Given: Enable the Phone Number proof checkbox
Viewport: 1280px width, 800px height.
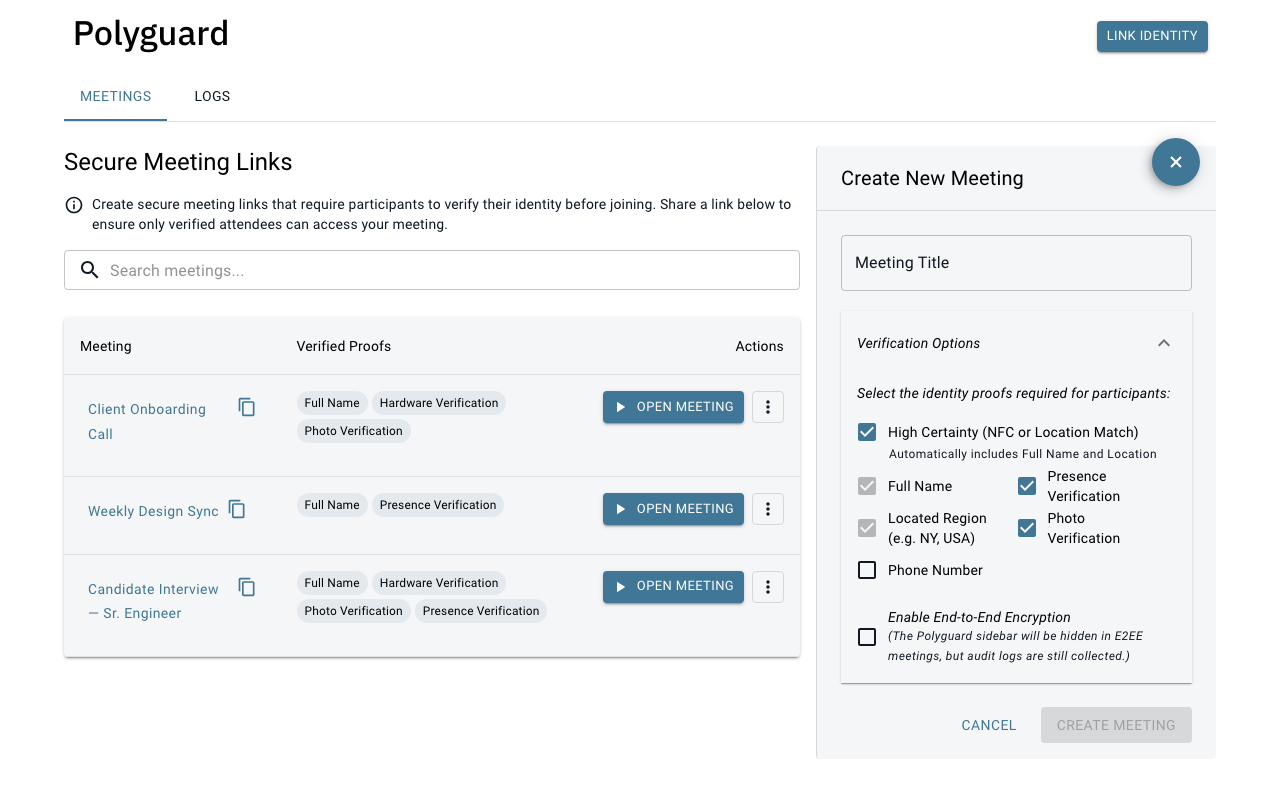Looking at the screenshot, I should click(867, 571).
